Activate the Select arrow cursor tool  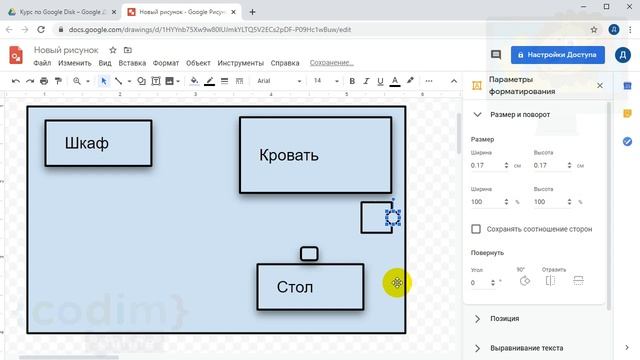point(104,81)
